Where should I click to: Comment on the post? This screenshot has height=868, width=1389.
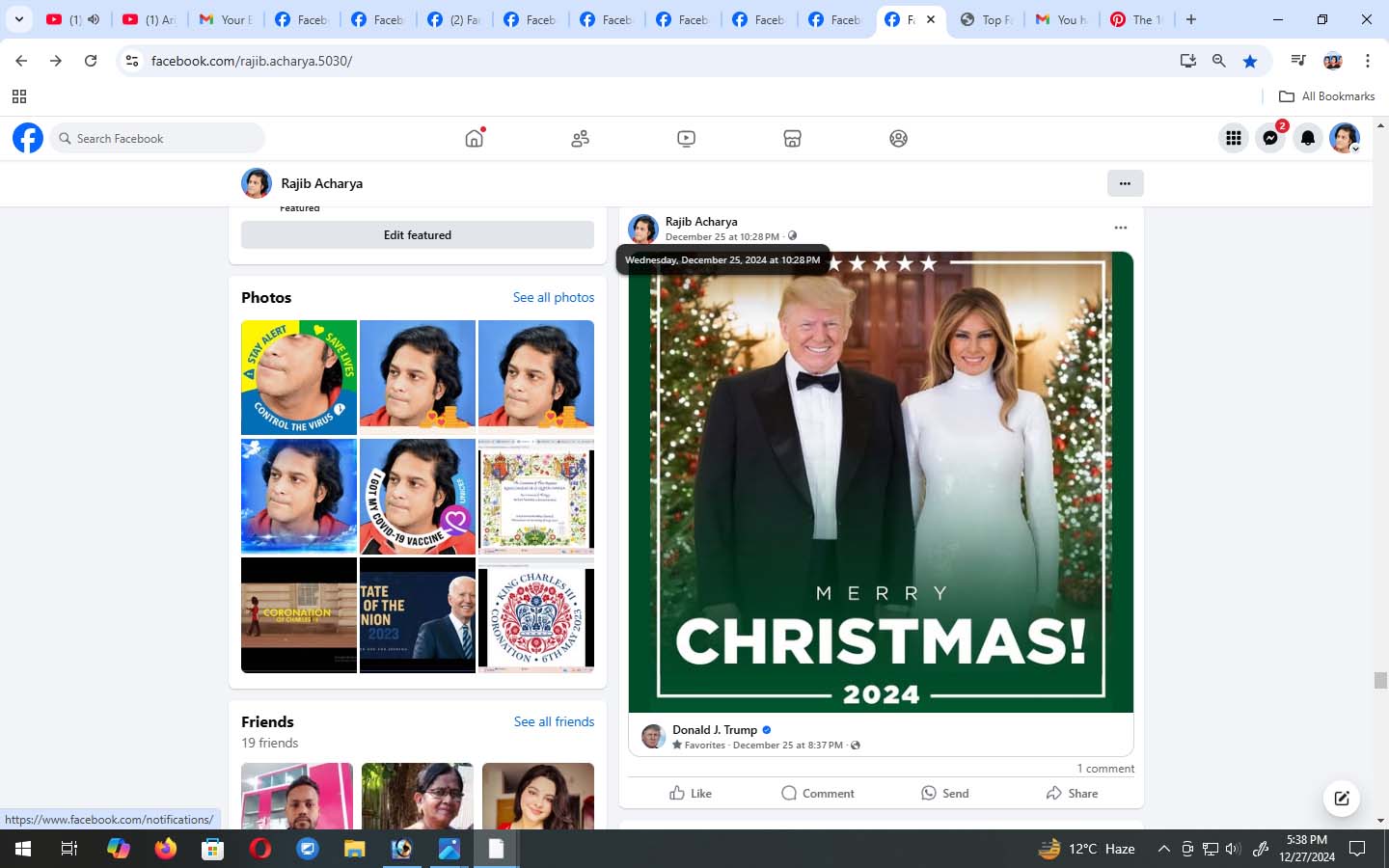coord(818,793)
